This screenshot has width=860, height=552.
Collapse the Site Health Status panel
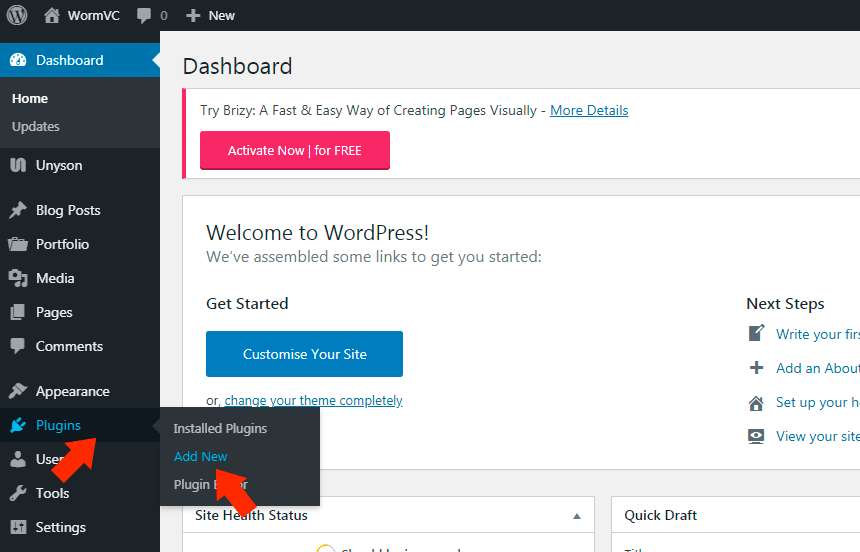[576, 516]
